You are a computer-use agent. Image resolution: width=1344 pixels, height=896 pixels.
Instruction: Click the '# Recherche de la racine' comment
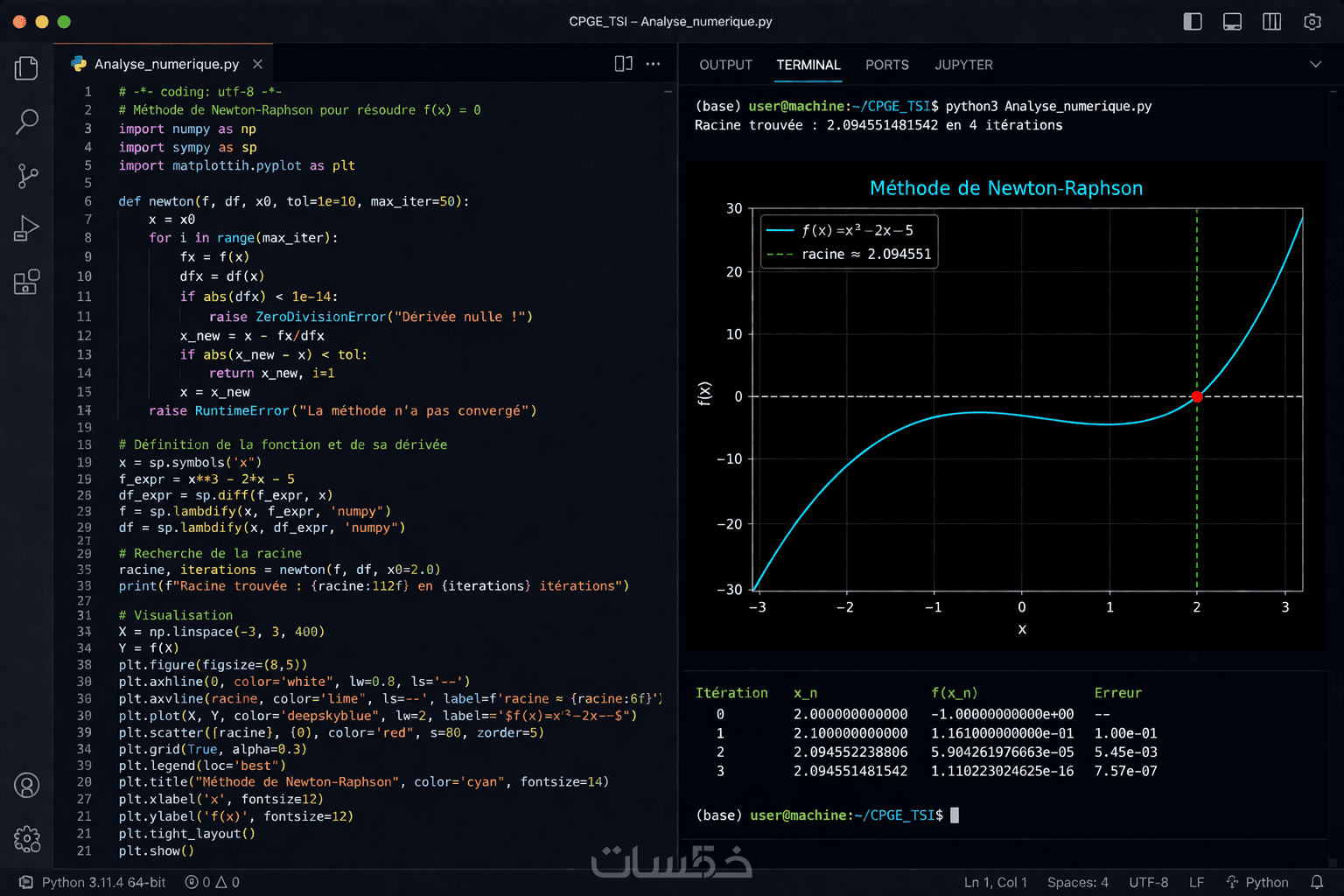[x=210, y=553]
